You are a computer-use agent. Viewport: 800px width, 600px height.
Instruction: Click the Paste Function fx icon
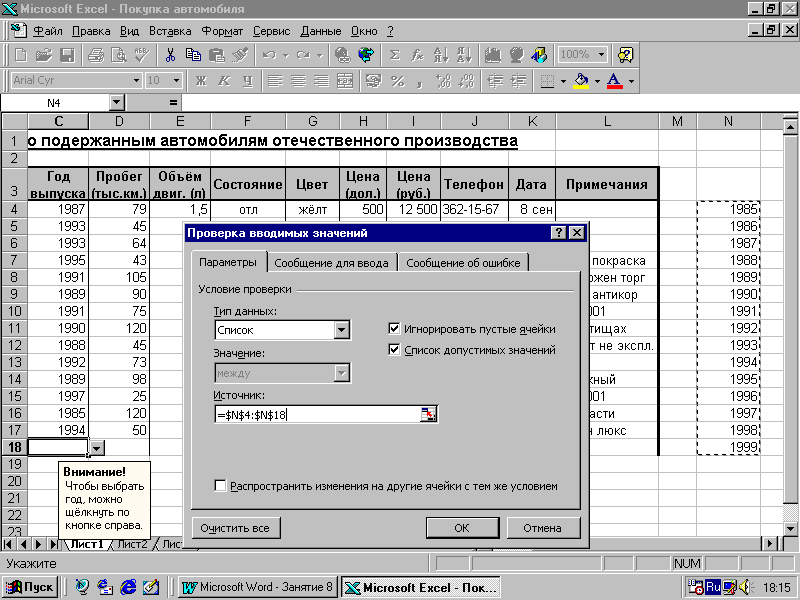pos(417,55)
